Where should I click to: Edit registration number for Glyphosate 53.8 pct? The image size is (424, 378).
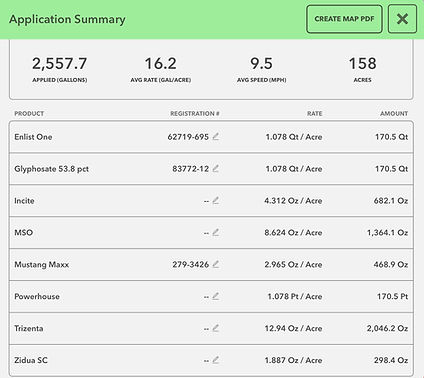216,168
